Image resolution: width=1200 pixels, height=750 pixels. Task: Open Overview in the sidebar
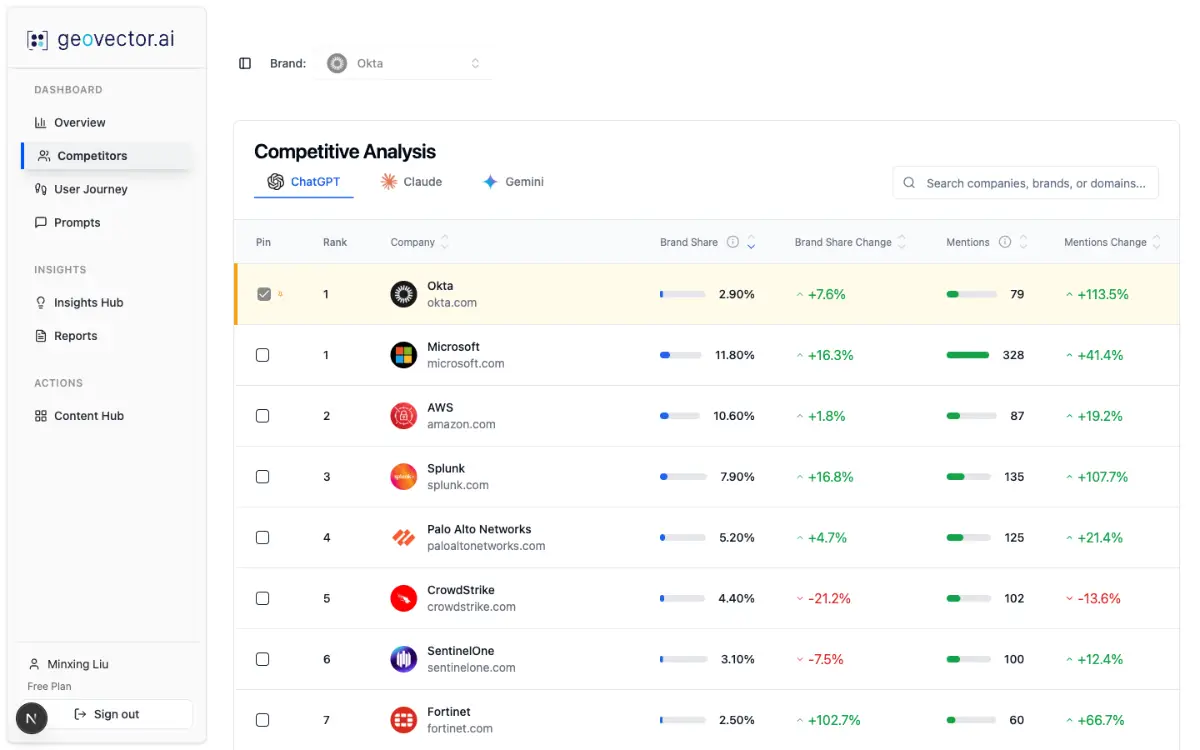tap(107, 123)
